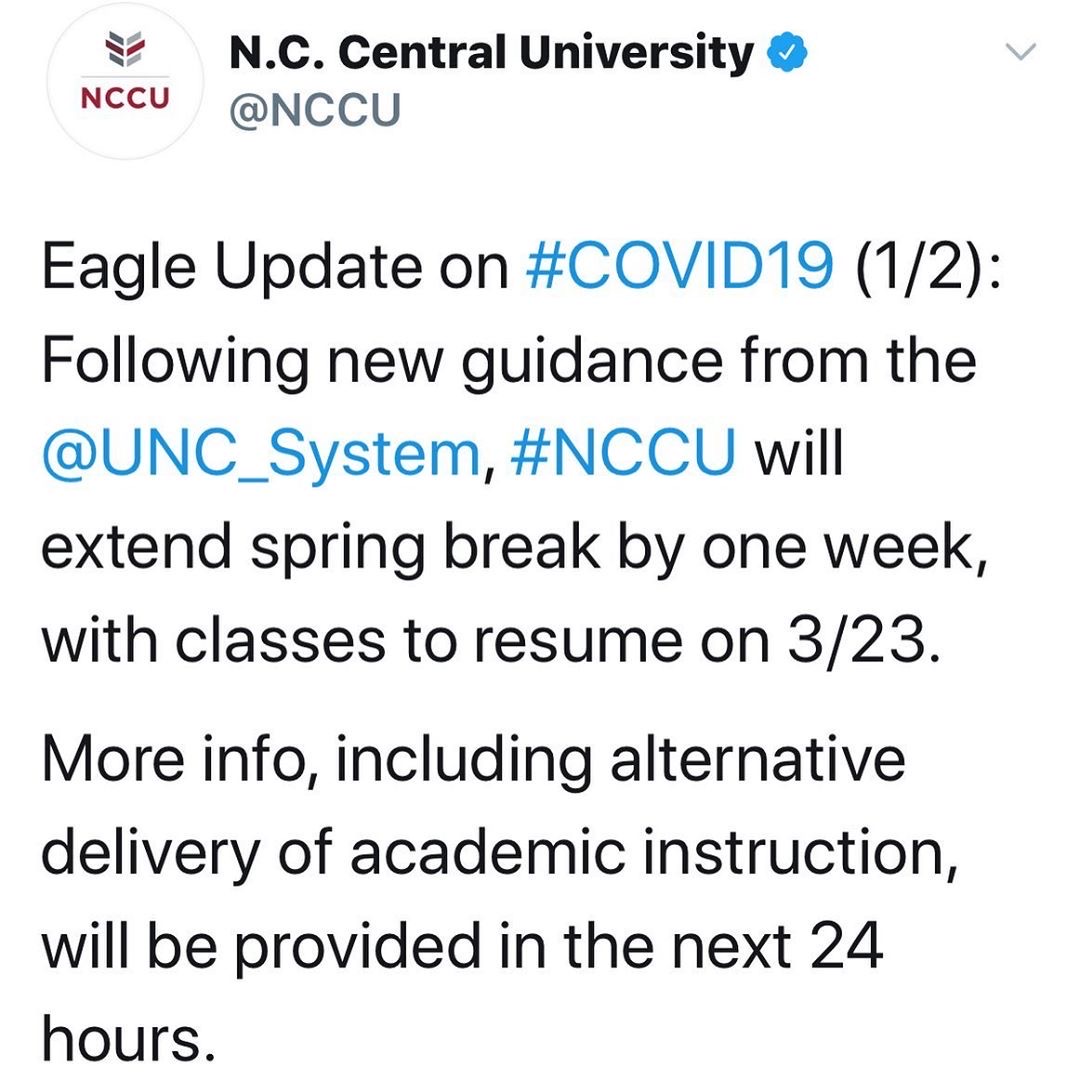
Task: Open the NCCU round profile picture
Action: click(125, 81)
